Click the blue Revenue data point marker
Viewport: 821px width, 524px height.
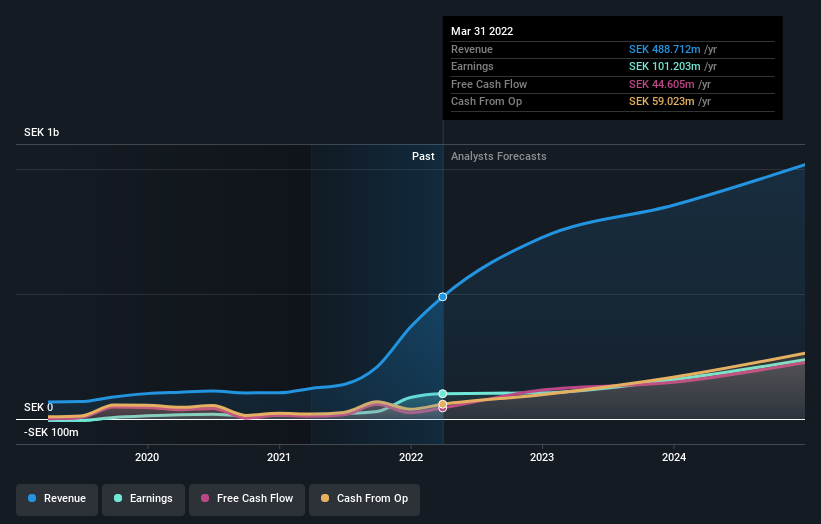tap(442, 297)
